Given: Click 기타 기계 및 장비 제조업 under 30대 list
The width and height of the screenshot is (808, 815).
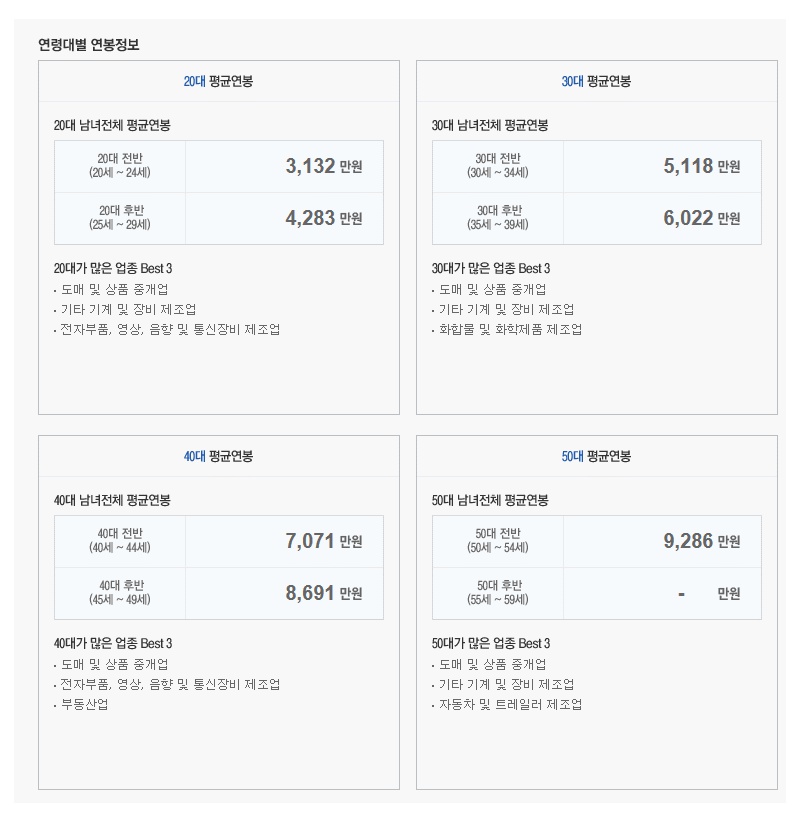Looking at the screenshot, I should (507, 310).
